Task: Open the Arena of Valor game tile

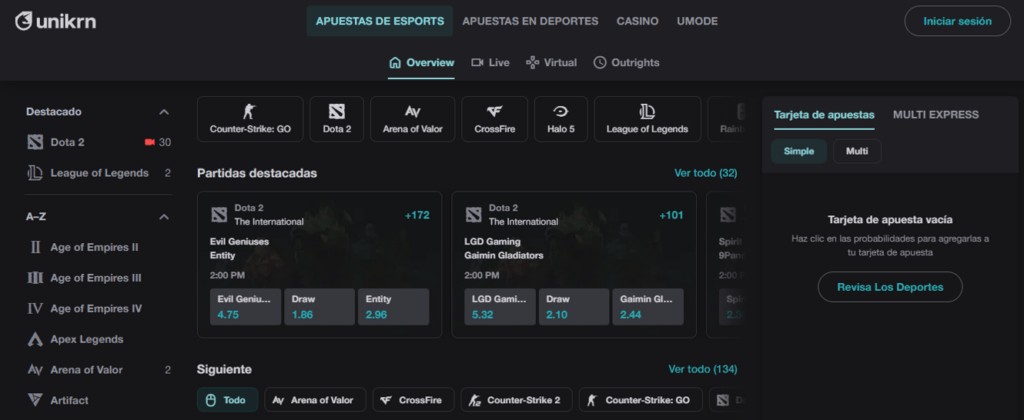Action: pos(413,119)
